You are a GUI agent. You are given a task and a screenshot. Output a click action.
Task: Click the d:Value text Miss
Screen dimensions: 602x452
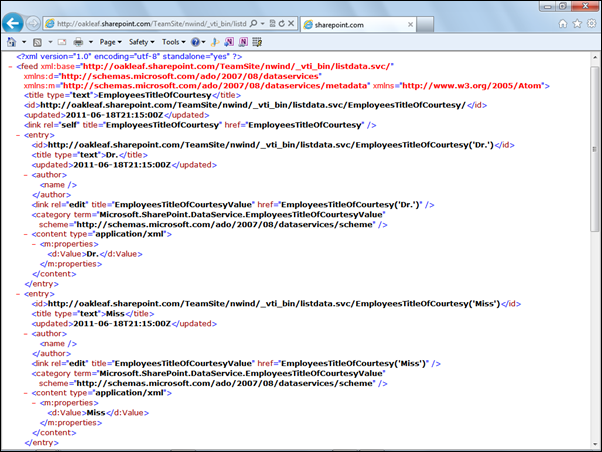click(x=96, y=413)
